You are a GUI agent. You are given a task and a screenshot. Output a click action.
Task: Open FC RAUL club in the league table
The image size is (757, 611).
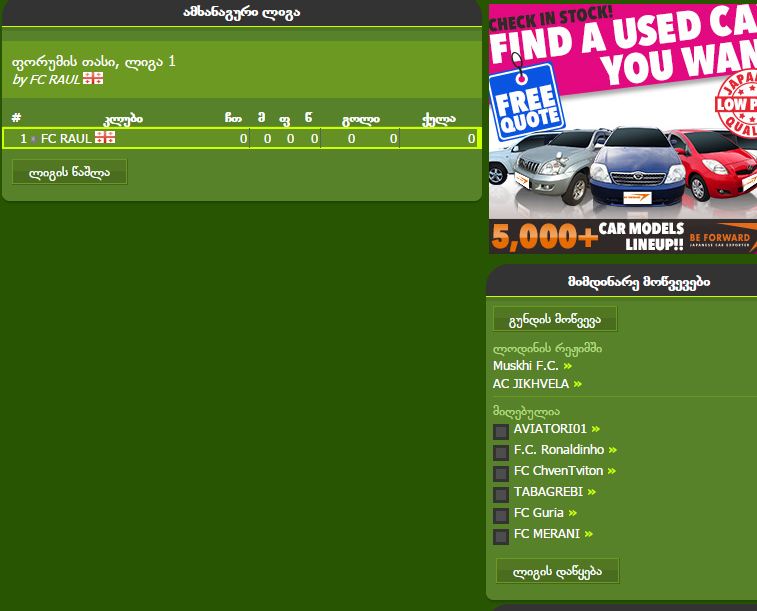pyautogui.click(x=66, y=139)
